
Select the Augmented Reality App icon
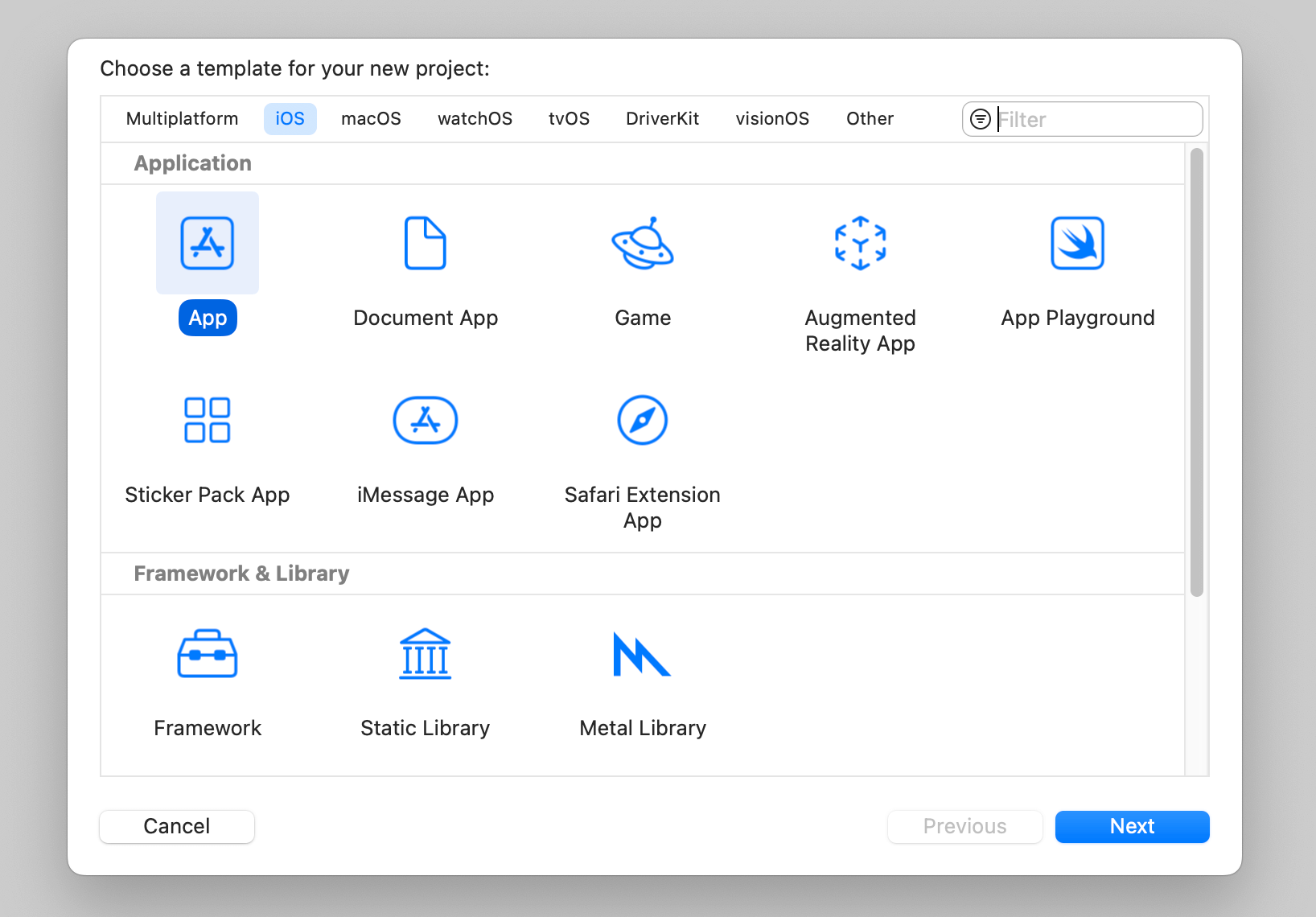[861, 243]
